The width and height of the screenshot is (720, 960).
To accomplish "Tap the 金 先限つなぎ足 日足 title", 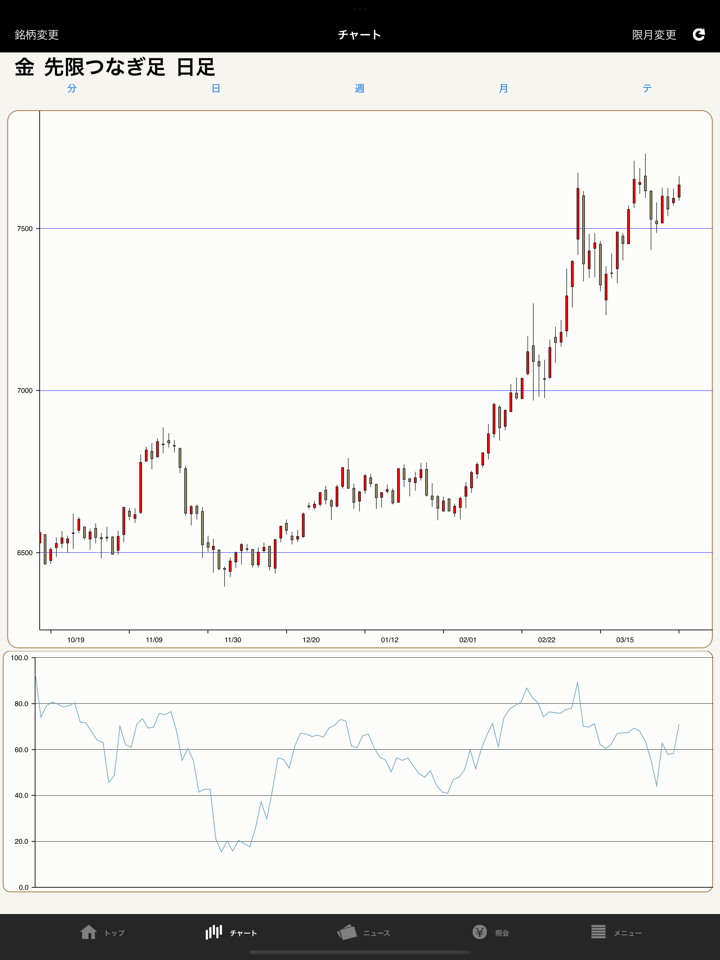I will pos(115,67).
